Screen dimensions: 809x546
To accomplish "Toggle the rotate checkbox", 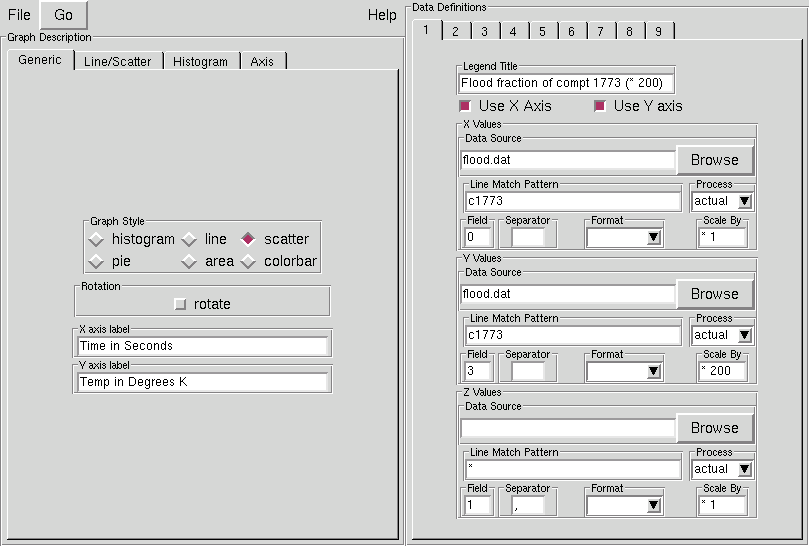I will tap(181, 305).
